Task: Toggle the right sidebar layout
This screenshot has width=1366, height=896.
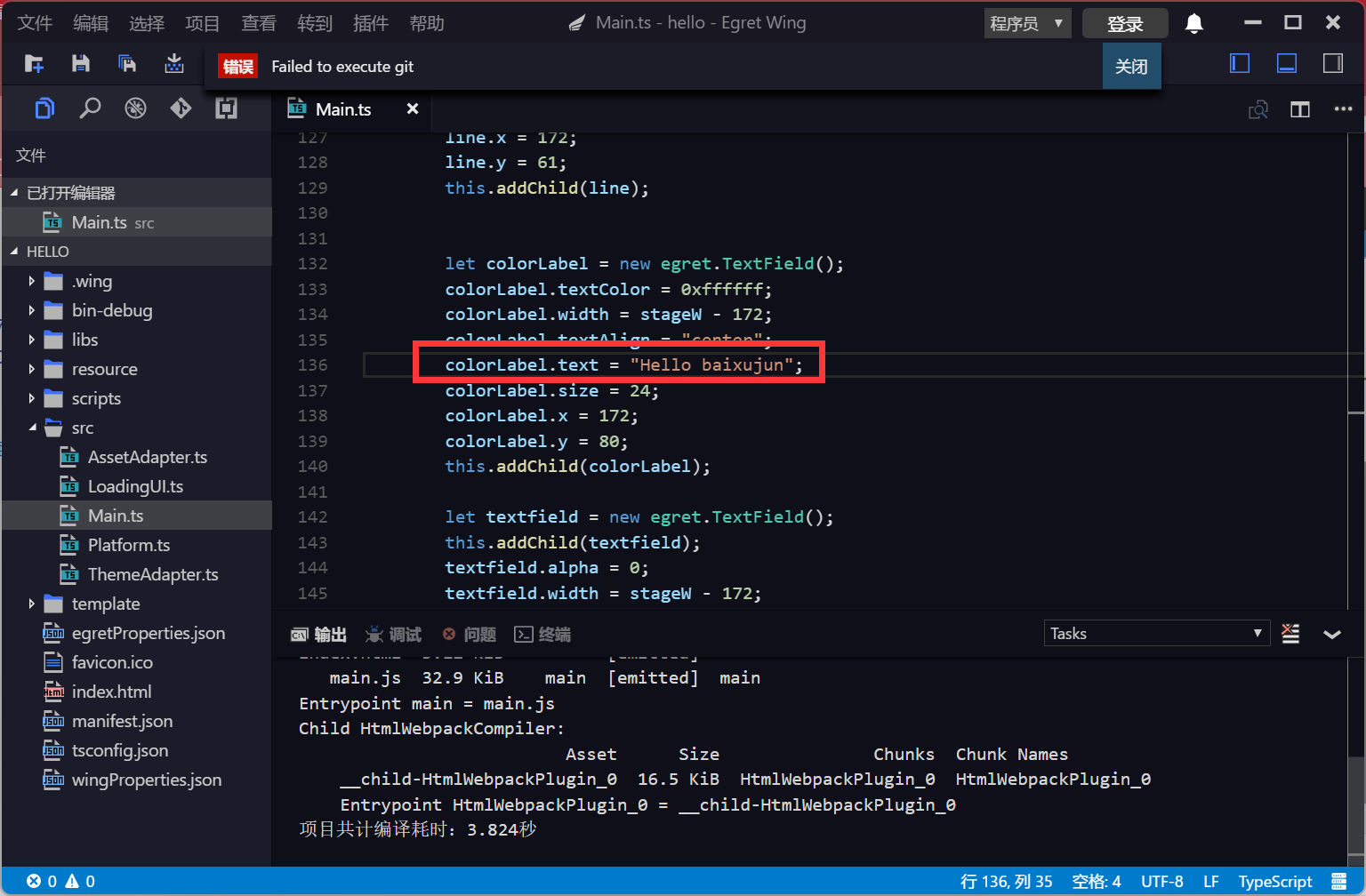Action: click(1333, 63)
